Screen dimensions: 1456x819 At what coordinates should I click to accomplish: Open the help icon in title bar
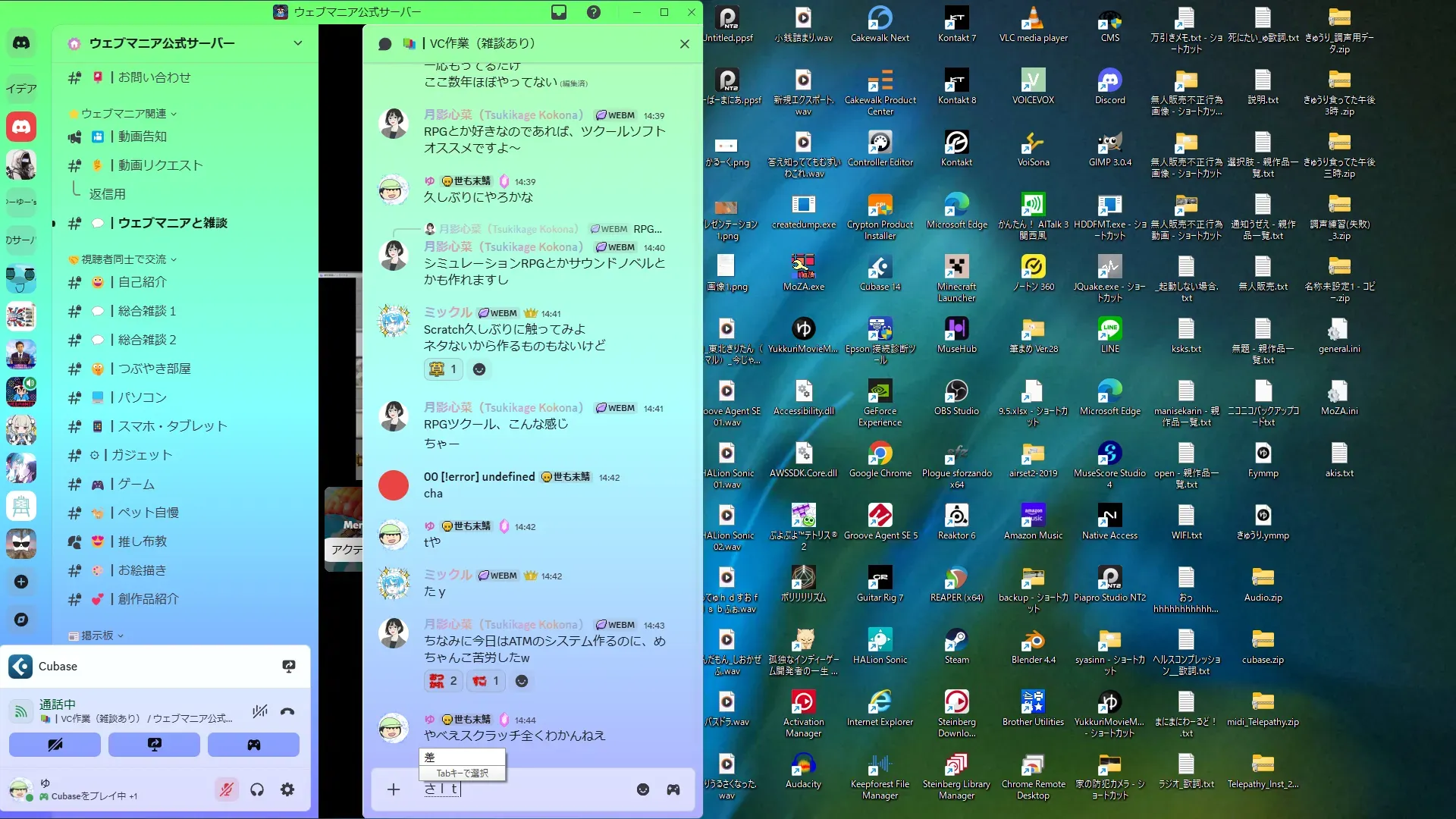594,12
